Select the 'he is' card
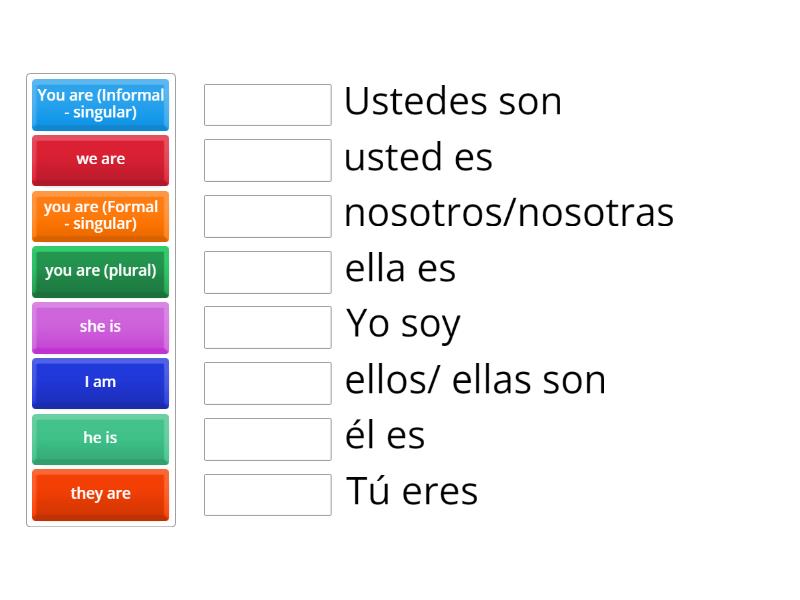 (x=100, y=438)
